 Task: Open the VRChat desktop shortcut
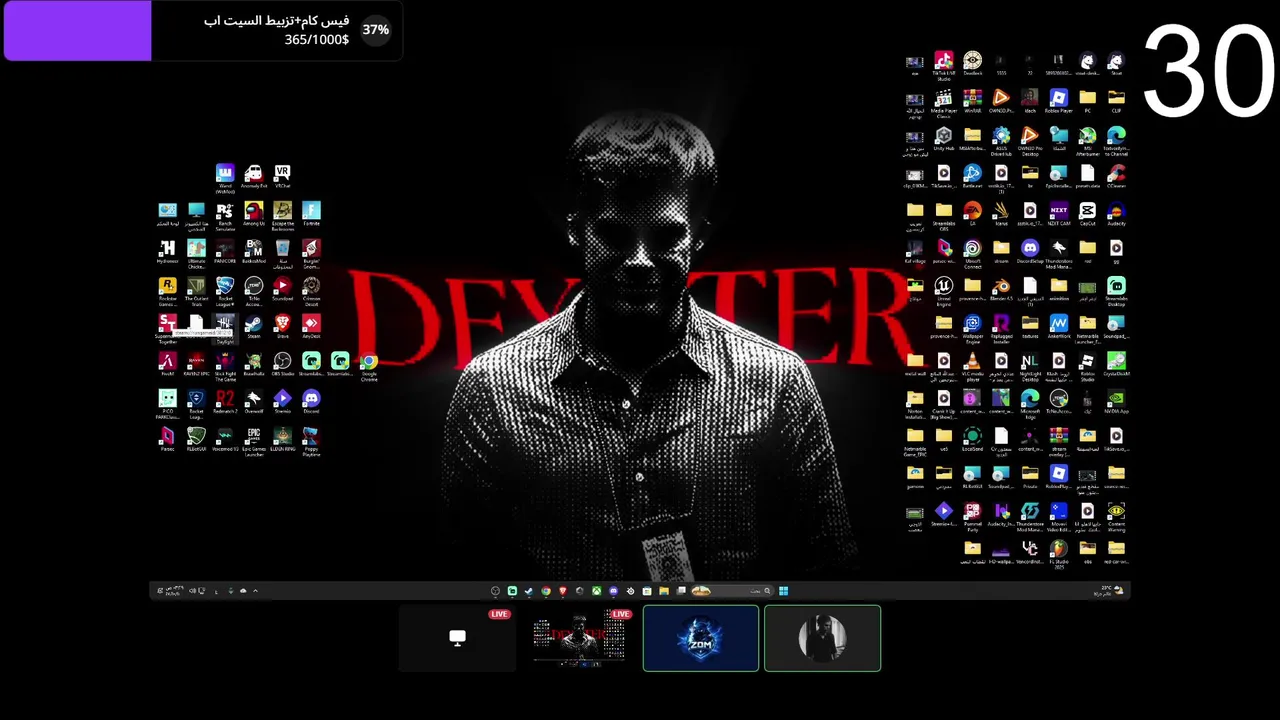pos(282,177)
